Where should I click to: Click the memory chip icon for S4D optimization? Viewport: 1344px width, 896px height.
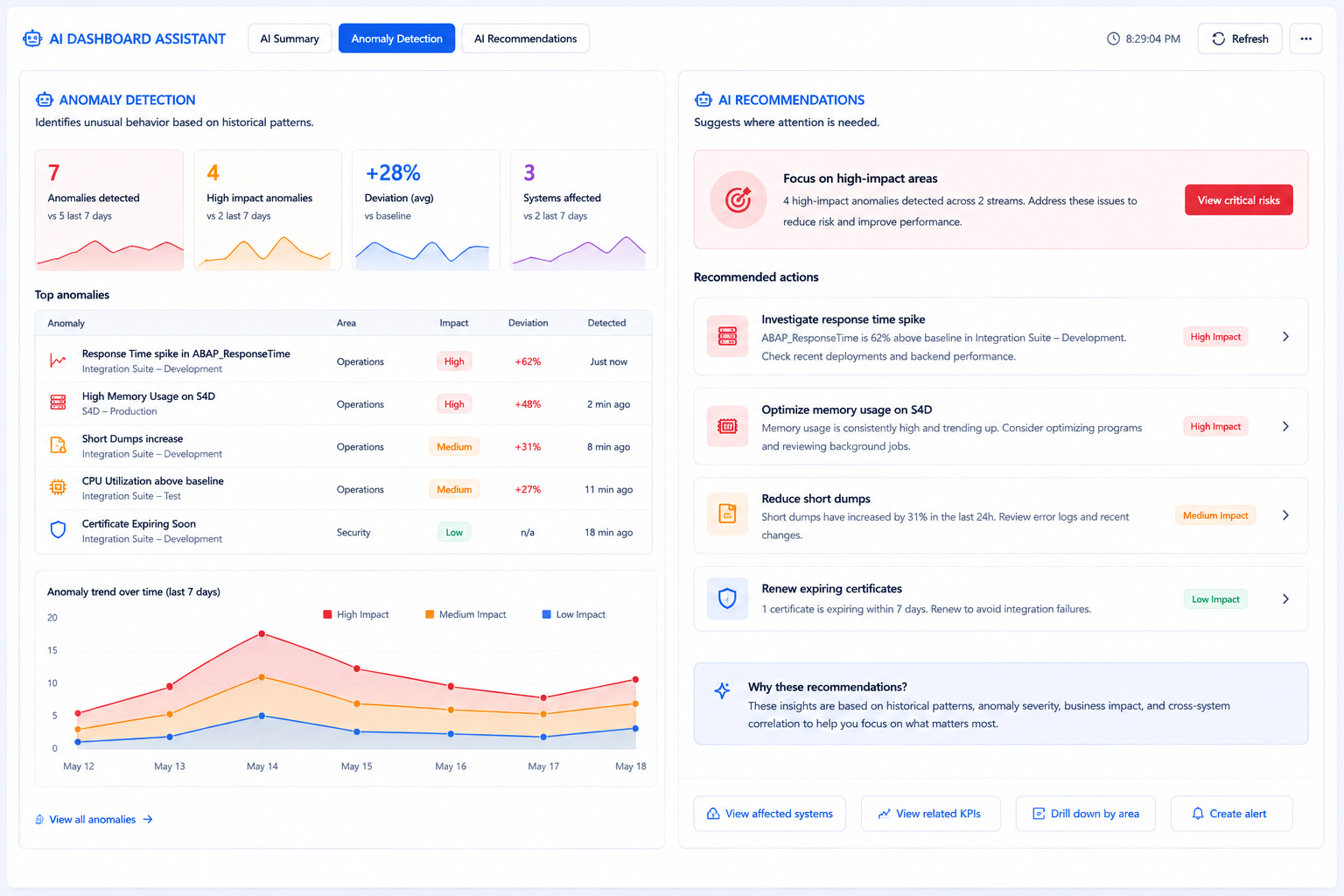pyautogui.click(x=727, y=426)
